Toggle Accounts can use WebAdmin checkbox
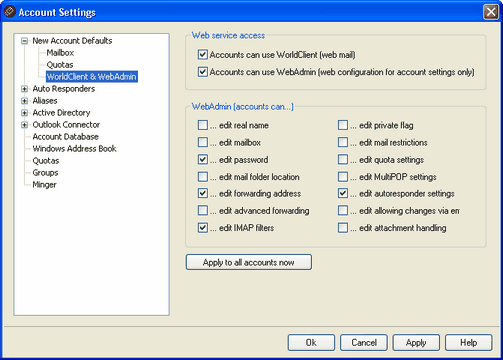Image resolution: width=503 pixels, height=360 pixels. 203,72
